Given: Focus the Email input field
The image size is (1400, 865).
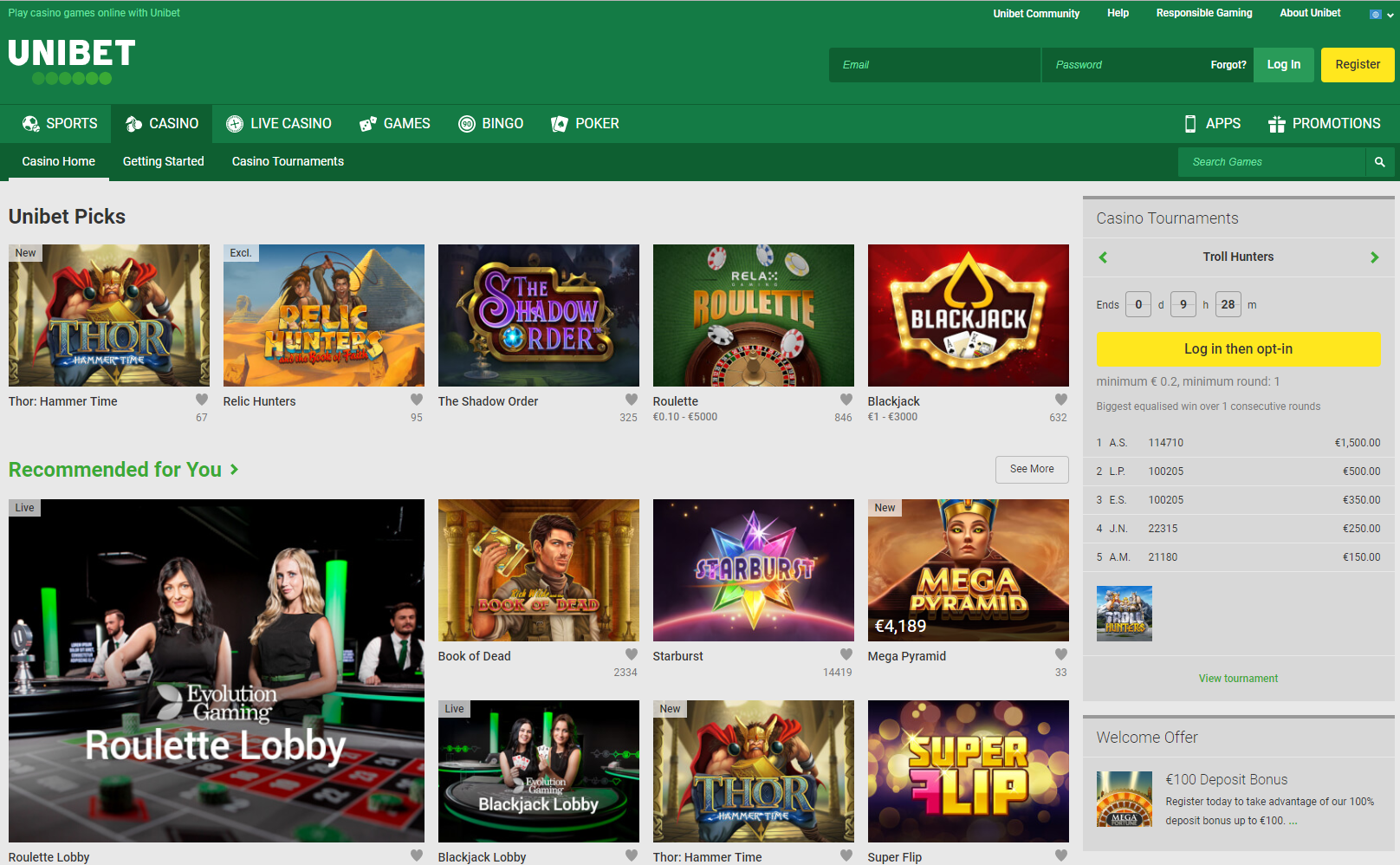Looking at the screenshot, I should [935, 65].
